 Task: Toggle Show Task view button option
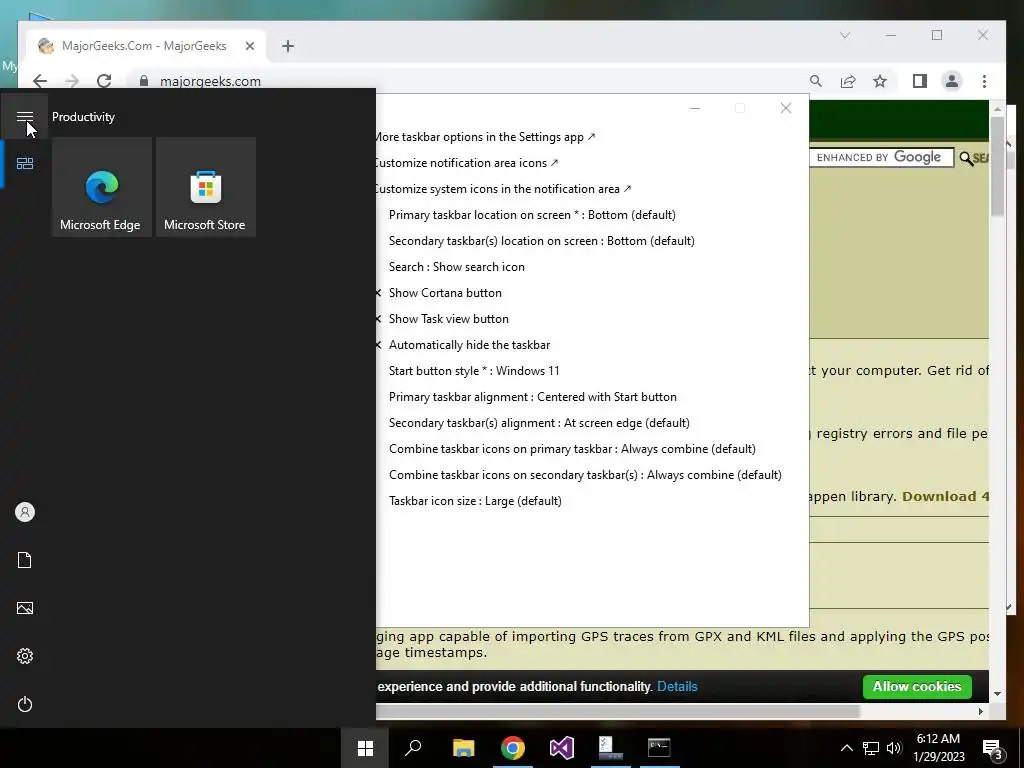449,319
